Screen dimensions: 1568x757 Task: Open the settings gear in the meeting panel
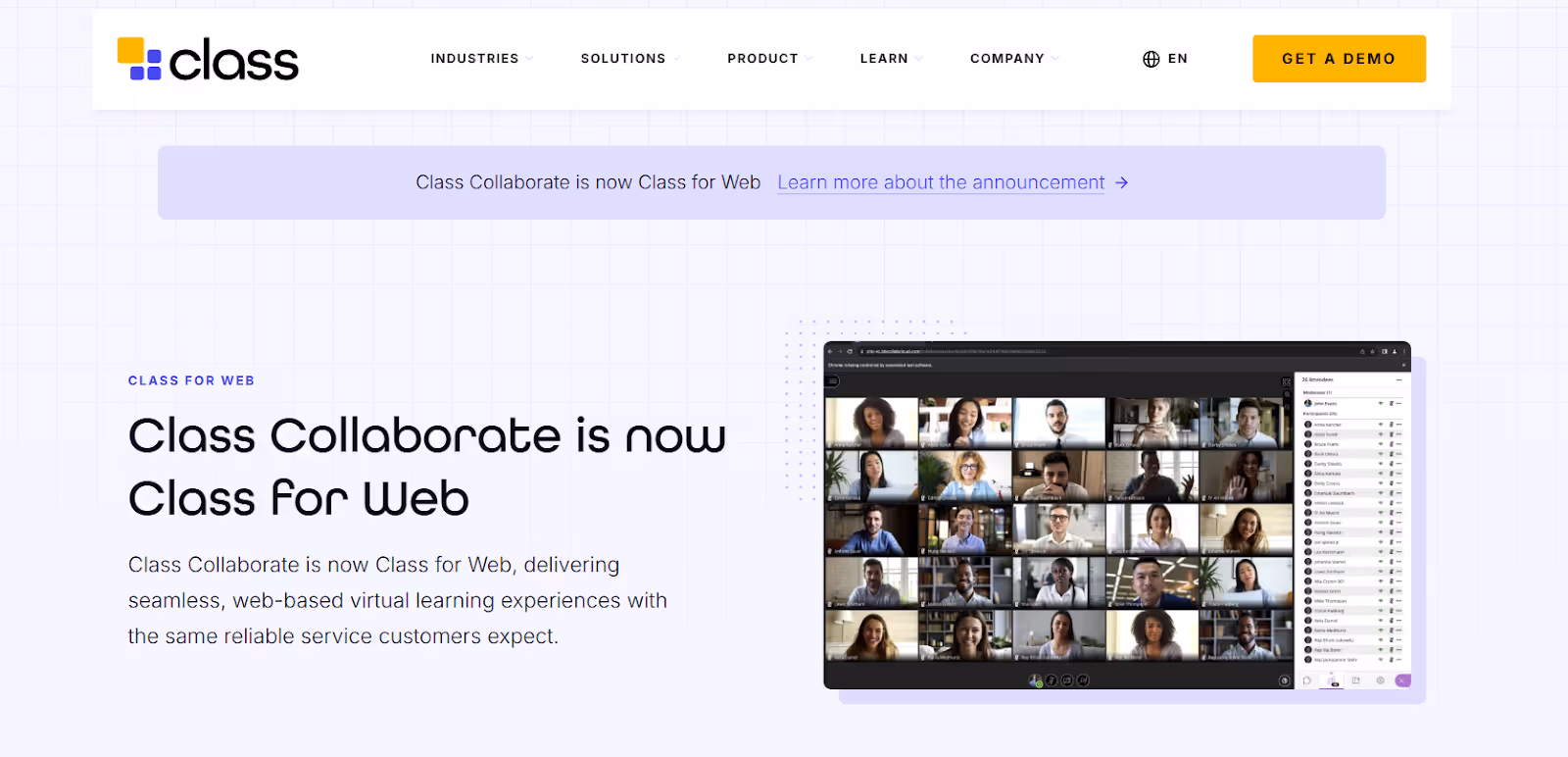click(1380, 681)
